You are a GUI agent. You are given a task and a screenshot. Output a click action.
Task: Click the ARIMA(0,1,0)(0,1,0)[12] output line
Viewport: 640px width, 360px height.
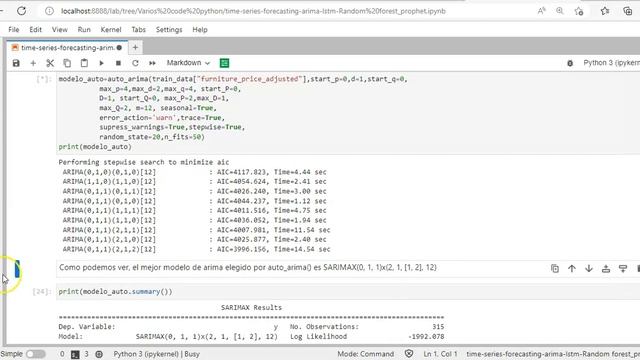[194, 172]
